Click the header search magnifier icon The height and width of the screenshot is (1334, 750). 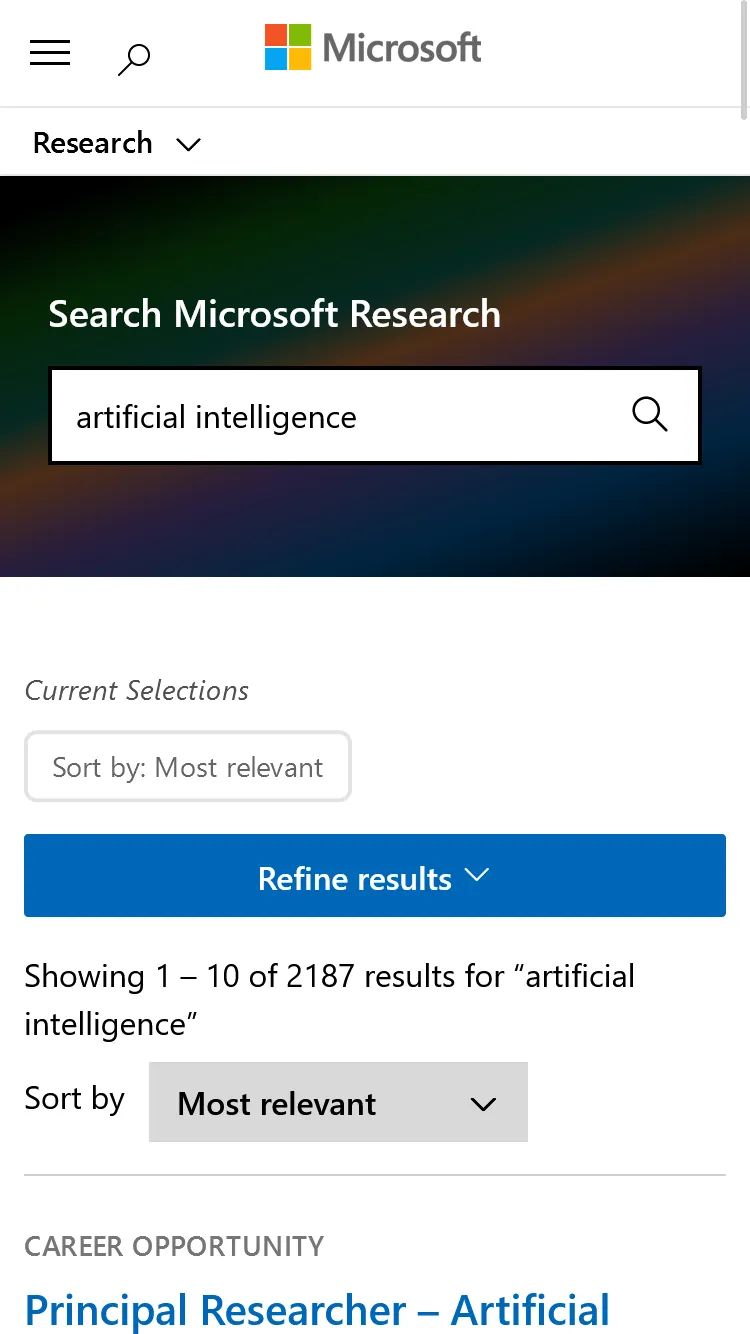pos(133,59)
